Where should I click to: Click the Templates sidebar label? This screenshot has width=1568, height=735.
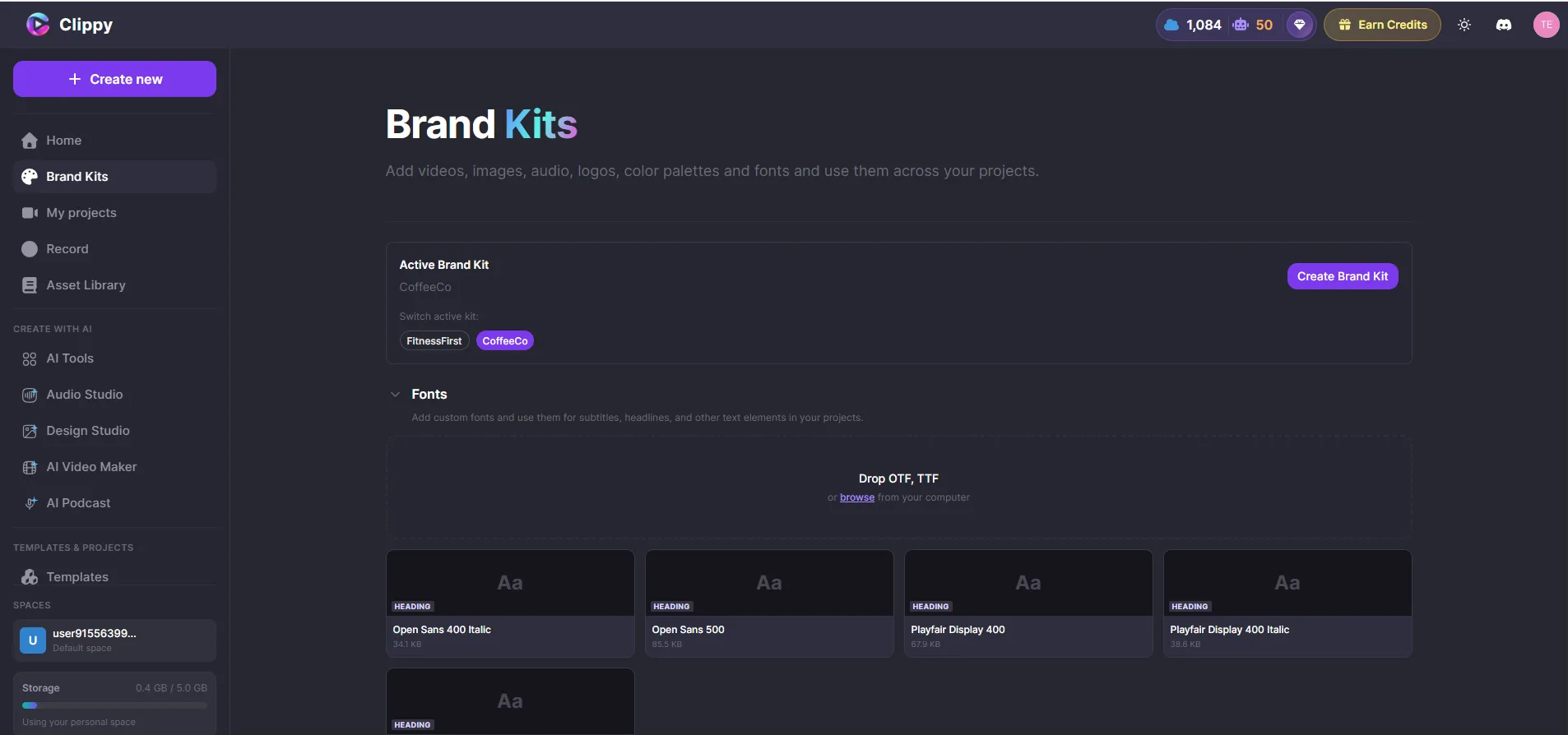coord(77,577)
